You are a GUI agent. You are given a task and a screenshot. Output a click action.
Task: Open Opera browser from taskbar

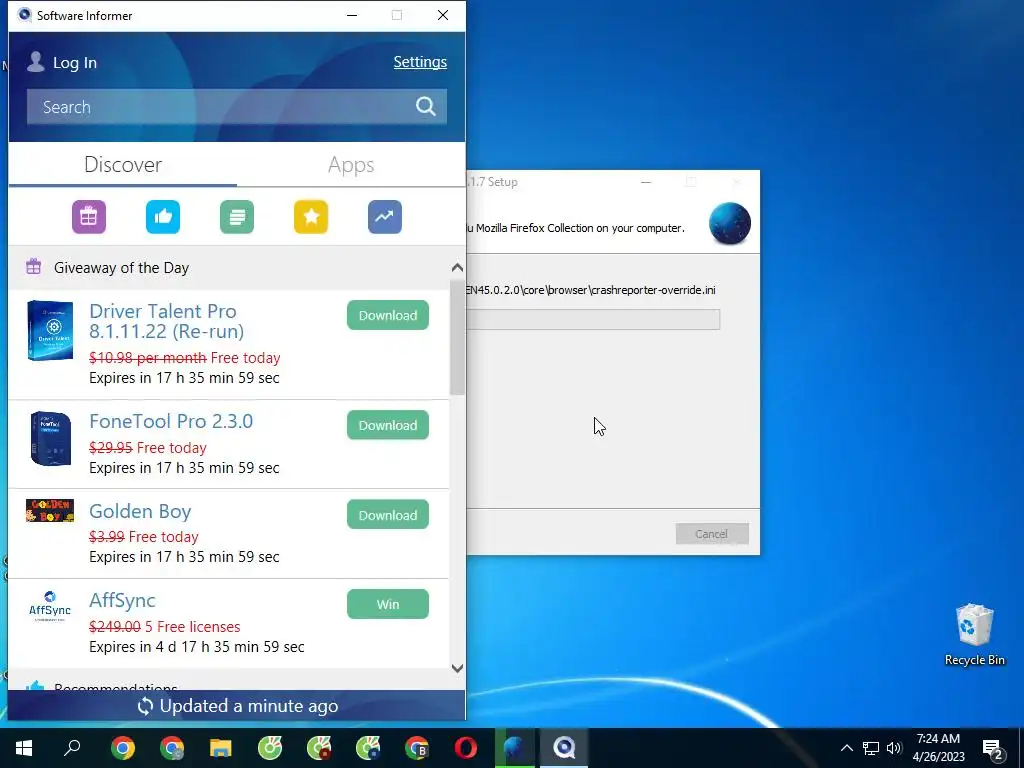click(466, 748)
